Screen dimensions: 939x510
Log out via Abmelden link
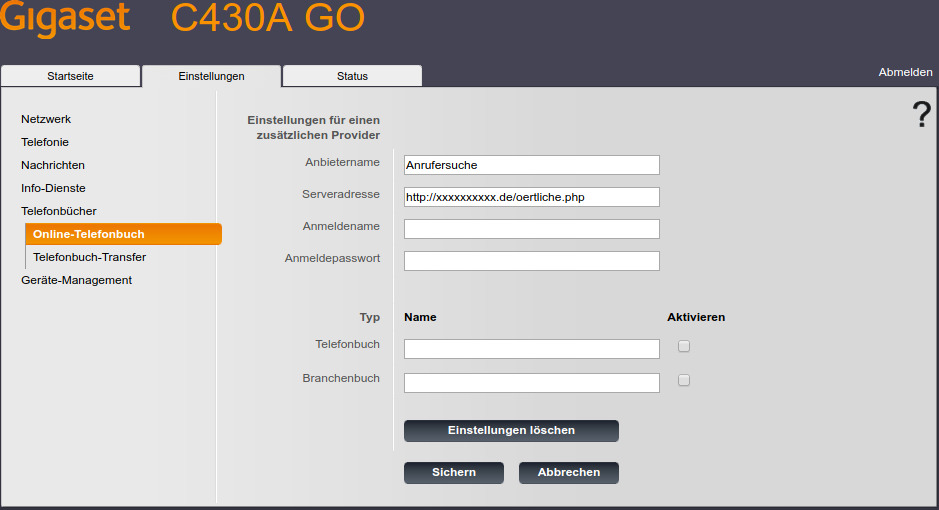click(x=905, y=72)
